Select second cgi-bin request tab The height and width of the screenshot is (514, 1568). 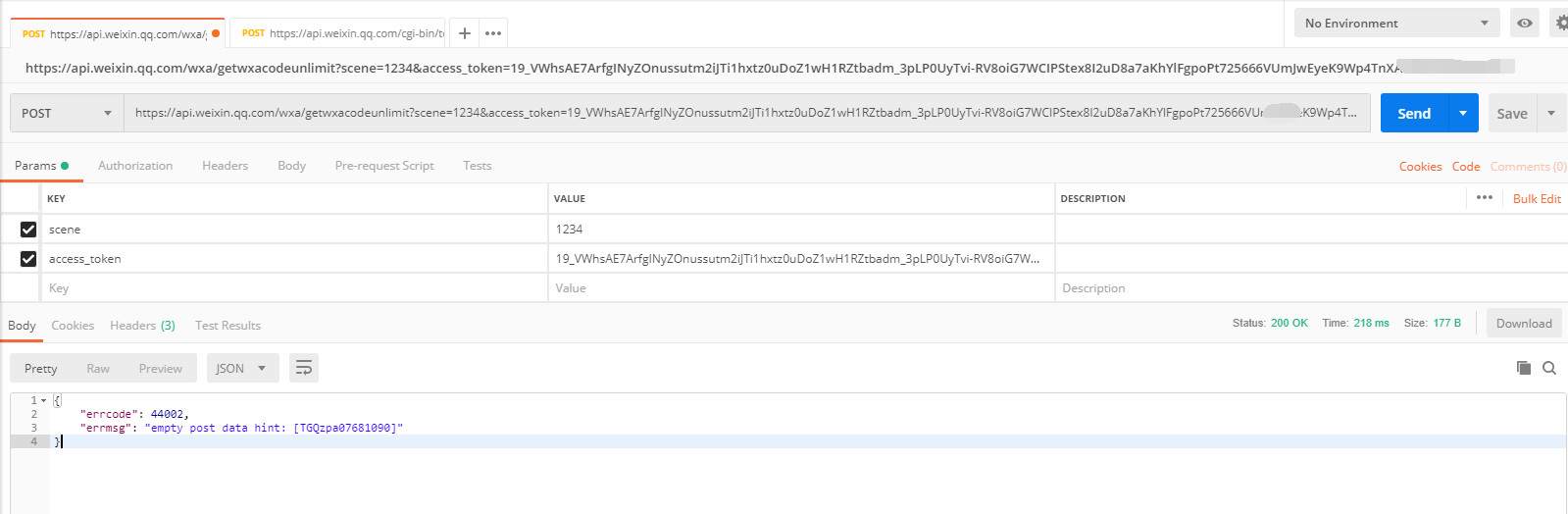(x=338, y=33)
